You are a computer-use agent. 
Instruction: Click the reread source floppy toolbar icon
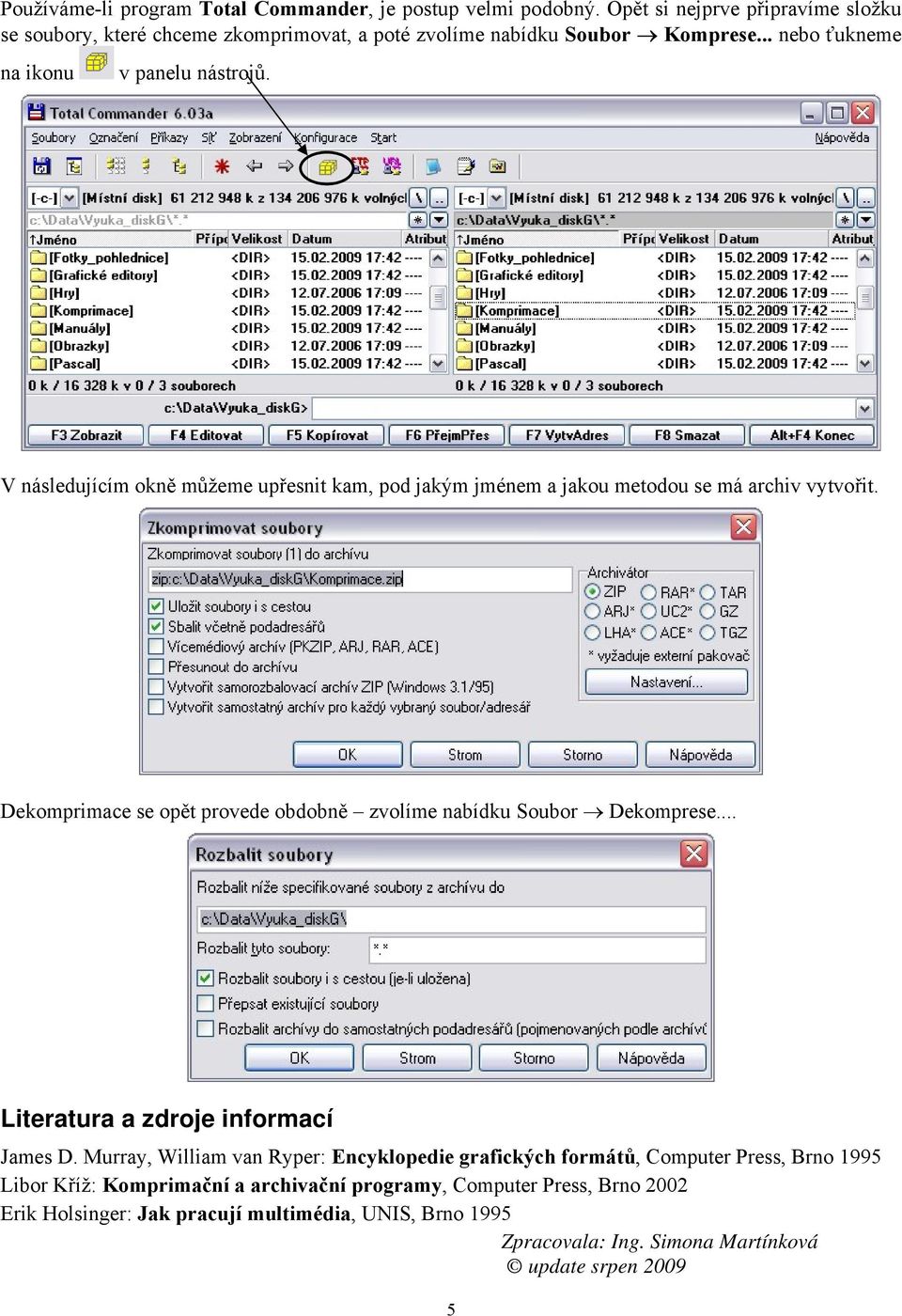pyautogui.click(x=41, y=166)
